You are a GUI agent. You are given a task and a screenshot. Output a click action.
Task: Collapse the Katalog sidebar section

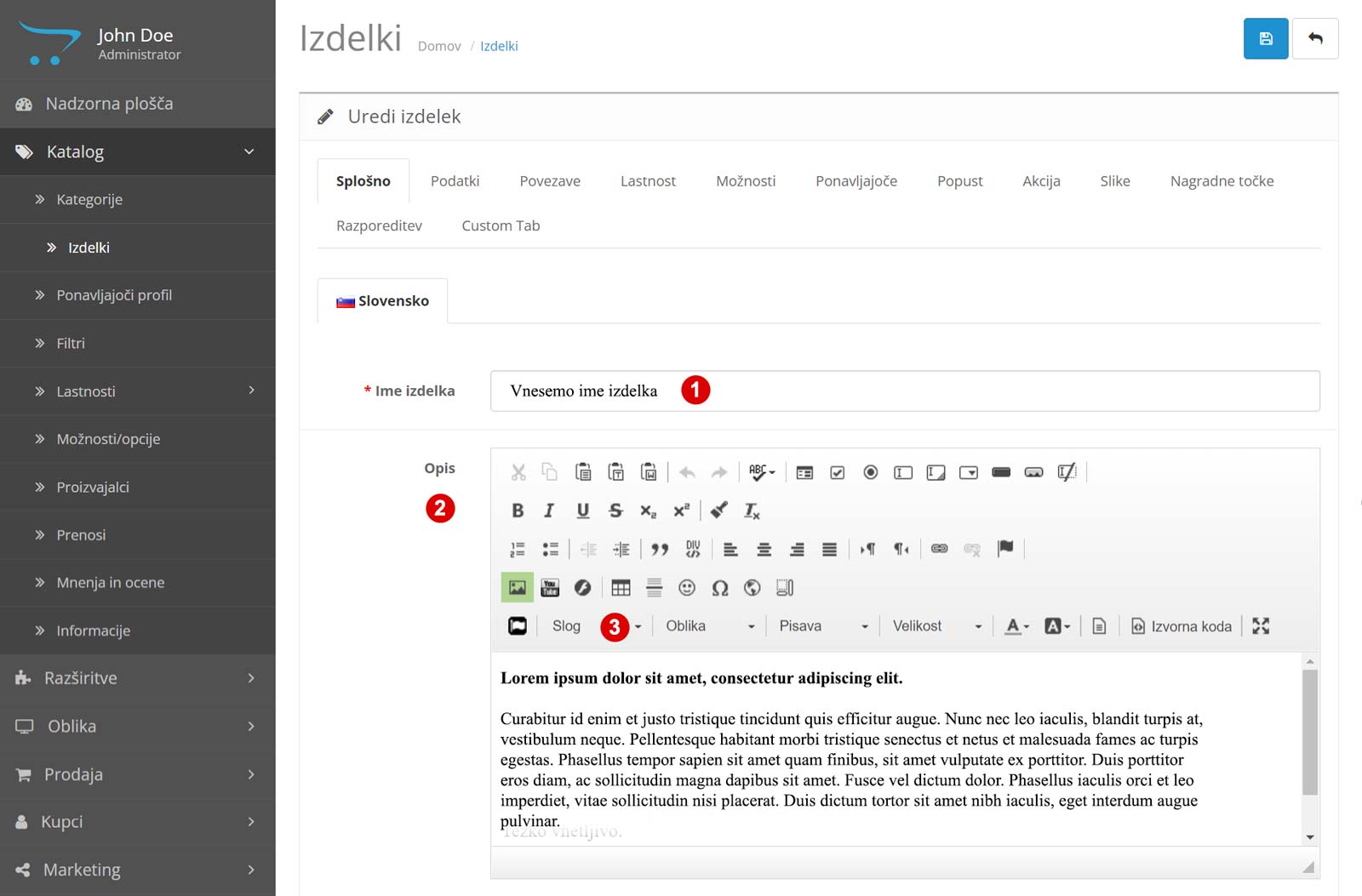[x=137, y=151]
